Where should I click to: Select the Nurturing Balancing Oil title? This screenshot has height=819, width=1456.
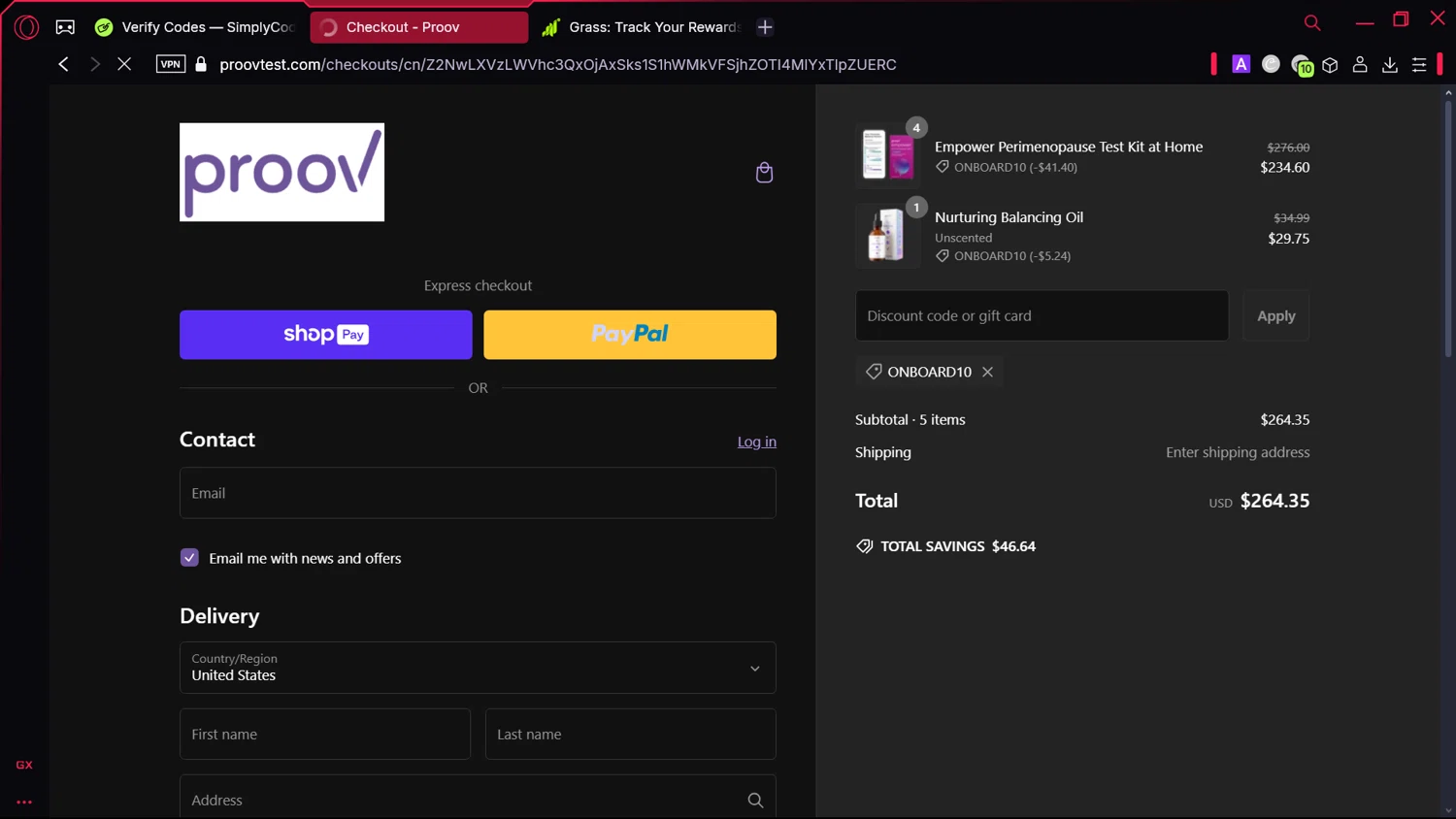pos(1009,217)
